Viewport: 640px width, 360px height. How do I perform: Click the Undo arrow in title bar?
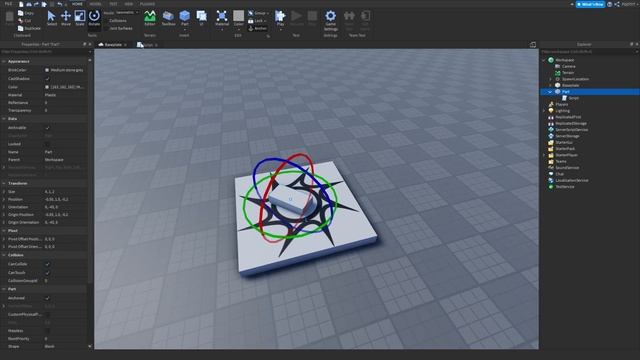(60, 4)
